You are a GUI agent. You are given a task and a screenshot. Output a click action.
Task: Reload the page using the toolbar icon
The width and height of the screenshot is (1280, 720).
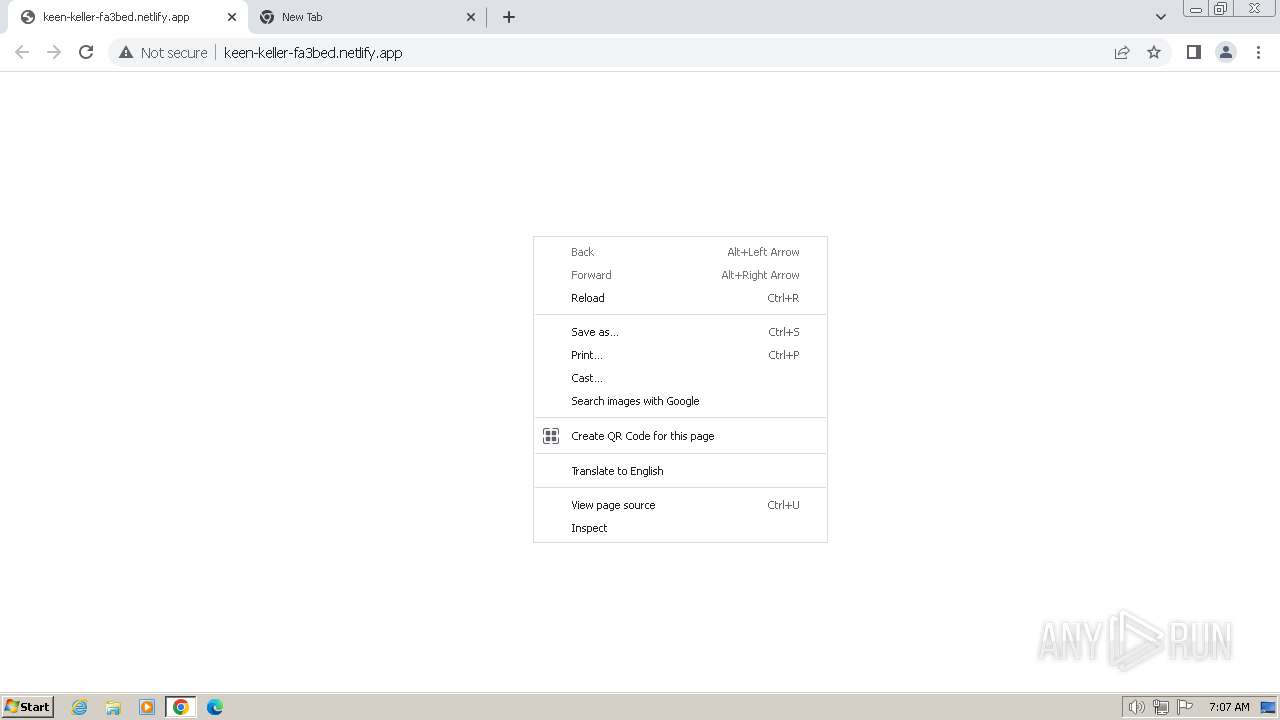click(x=86, y=52)
